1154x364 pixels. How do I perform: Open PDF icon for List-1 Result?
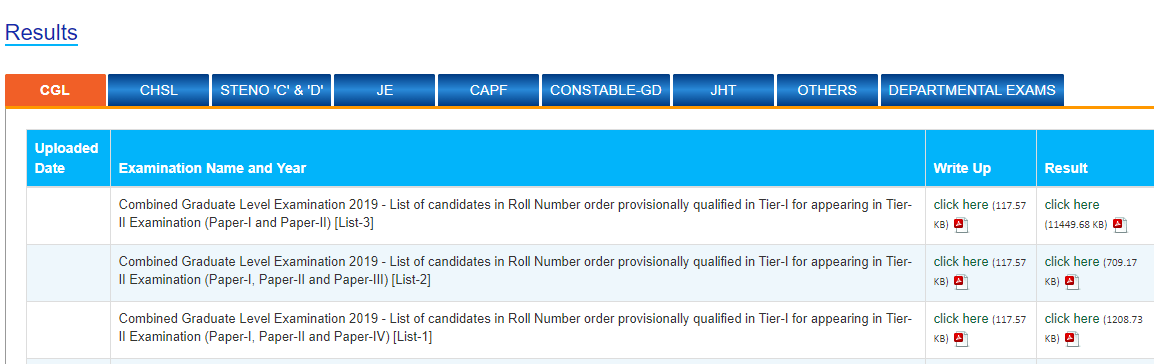pos(1072,339)
